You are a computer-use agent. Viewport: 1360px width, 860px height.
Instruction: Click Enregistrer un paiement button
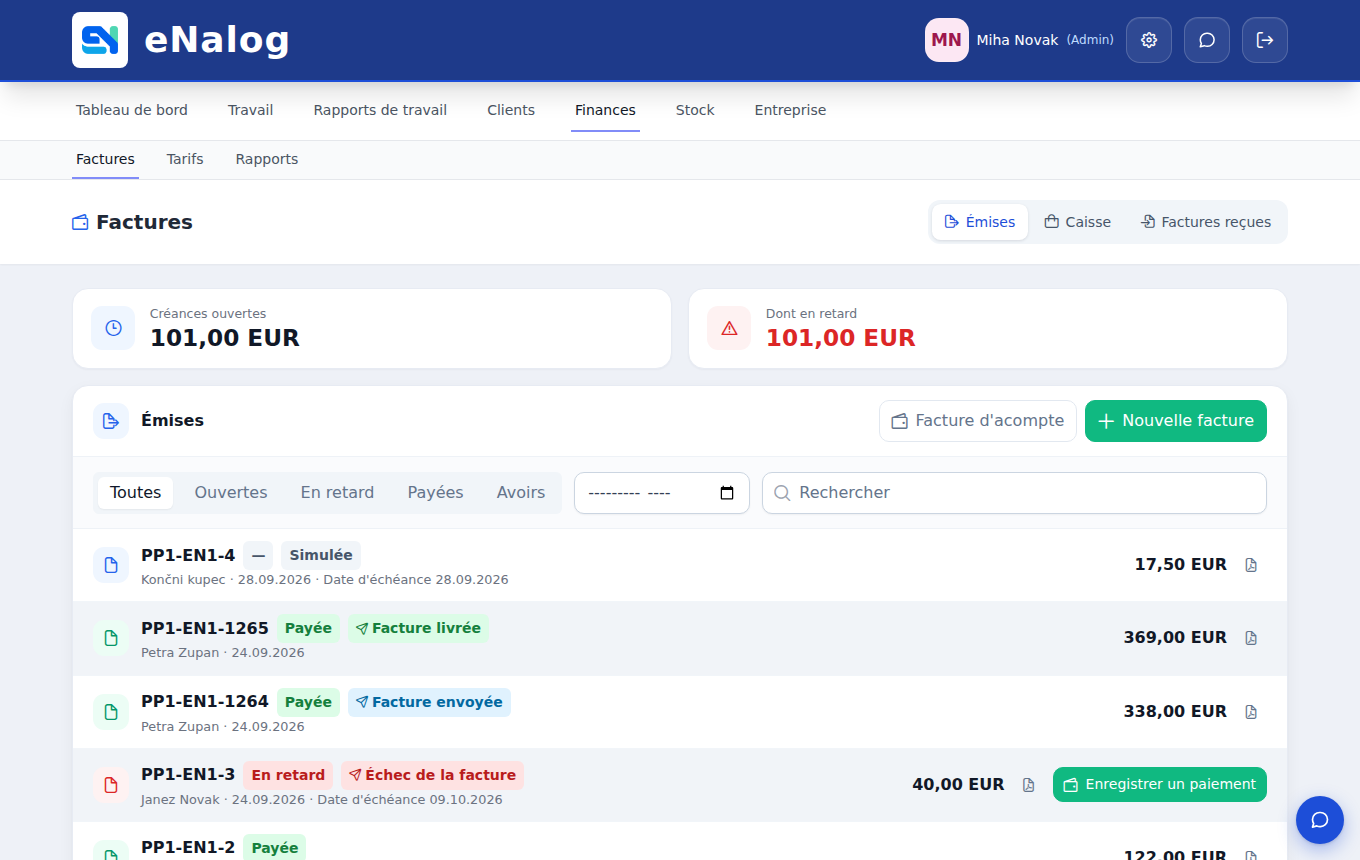pos(1160,784)
